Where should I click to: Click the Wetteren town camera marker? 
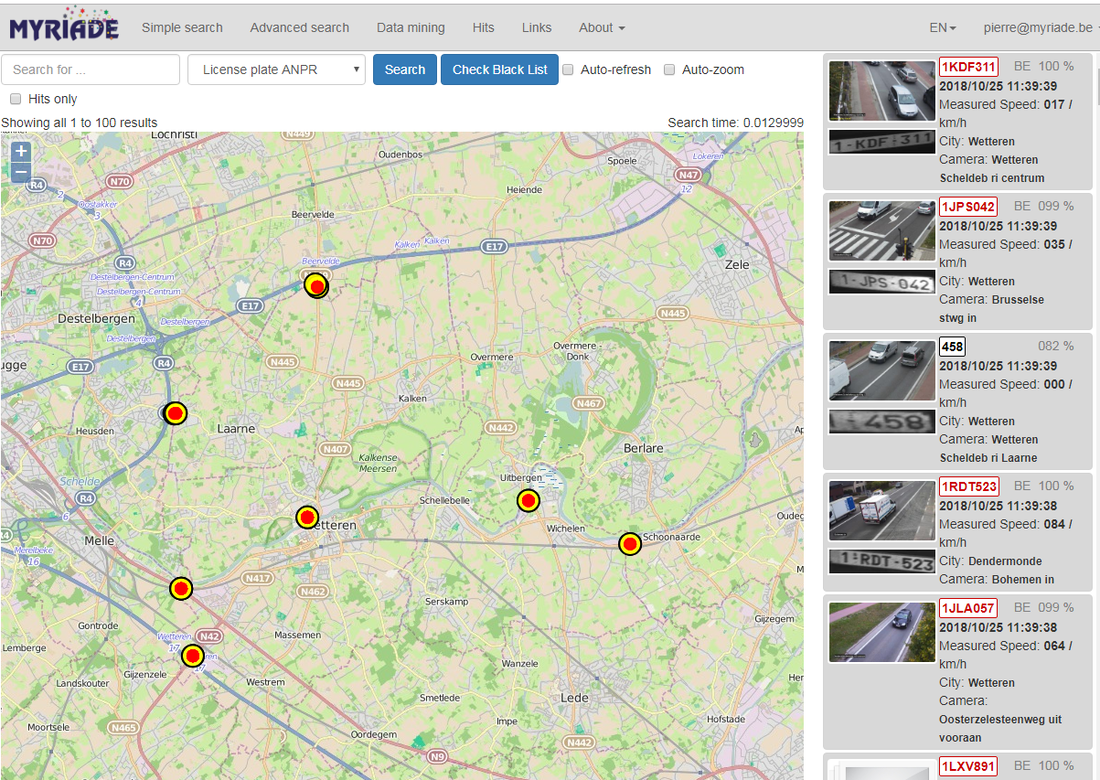pyautogui.click(x=307, y=518)
